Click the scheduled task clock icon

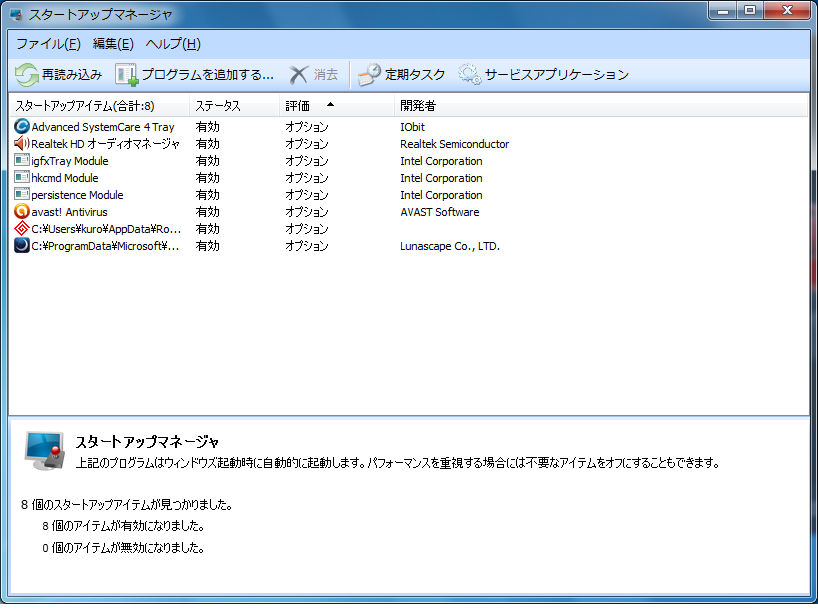(369, 75)
